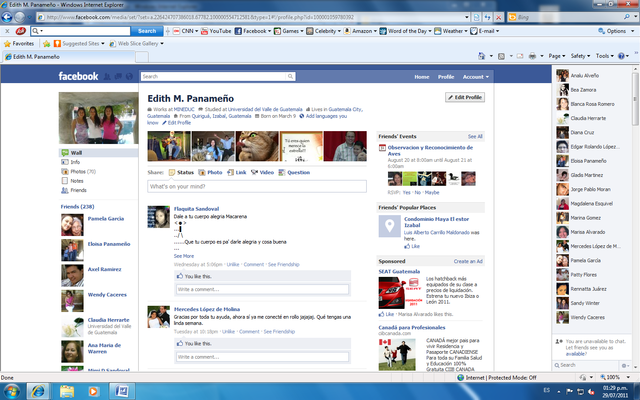Click the Edit Profile button

pyautogui.click(x=465, y=97)
